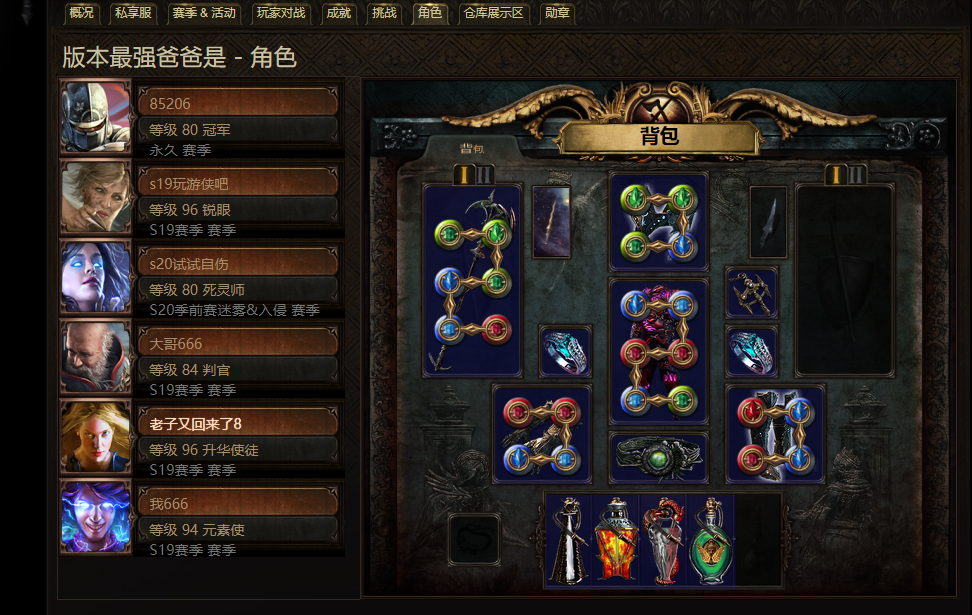Select the gloves item slot
Screen dimensions: 972x615
542,434
